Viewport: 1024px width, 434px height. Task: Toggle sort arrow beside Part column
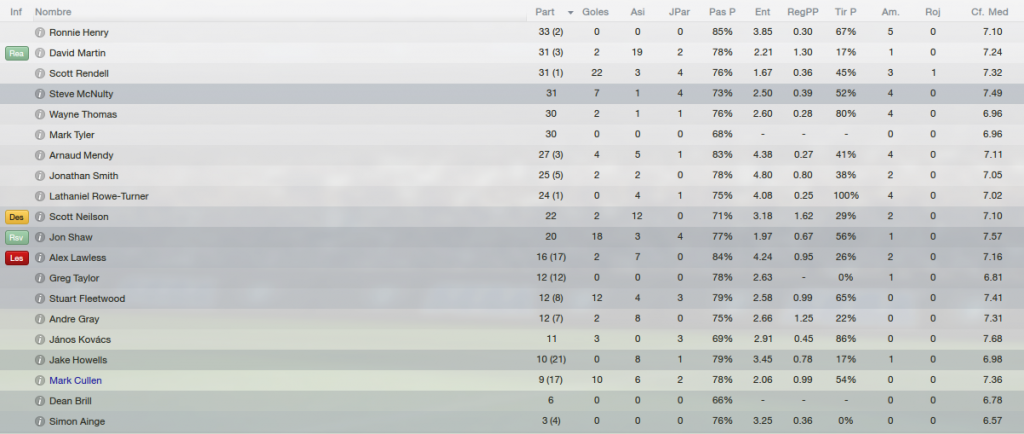[571, 12]
